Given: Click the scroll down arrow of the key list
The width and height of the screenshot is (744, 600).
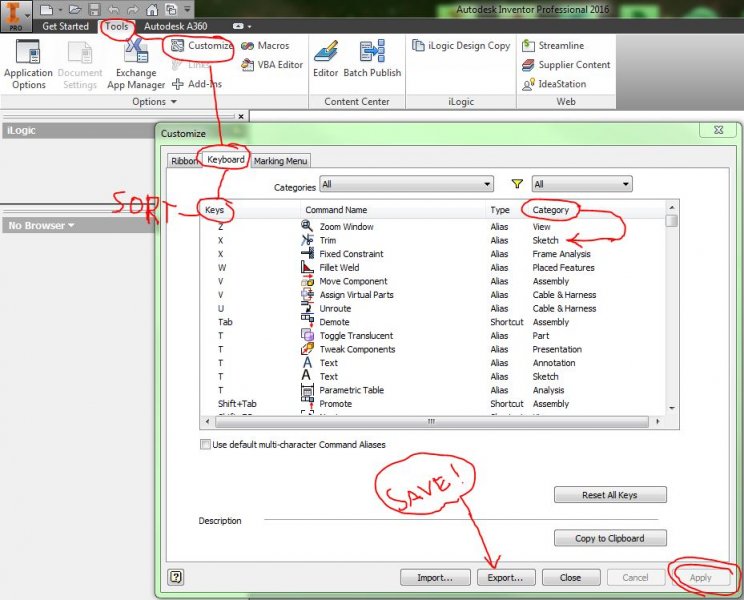Looking at the screenshot, I should 672,408.
